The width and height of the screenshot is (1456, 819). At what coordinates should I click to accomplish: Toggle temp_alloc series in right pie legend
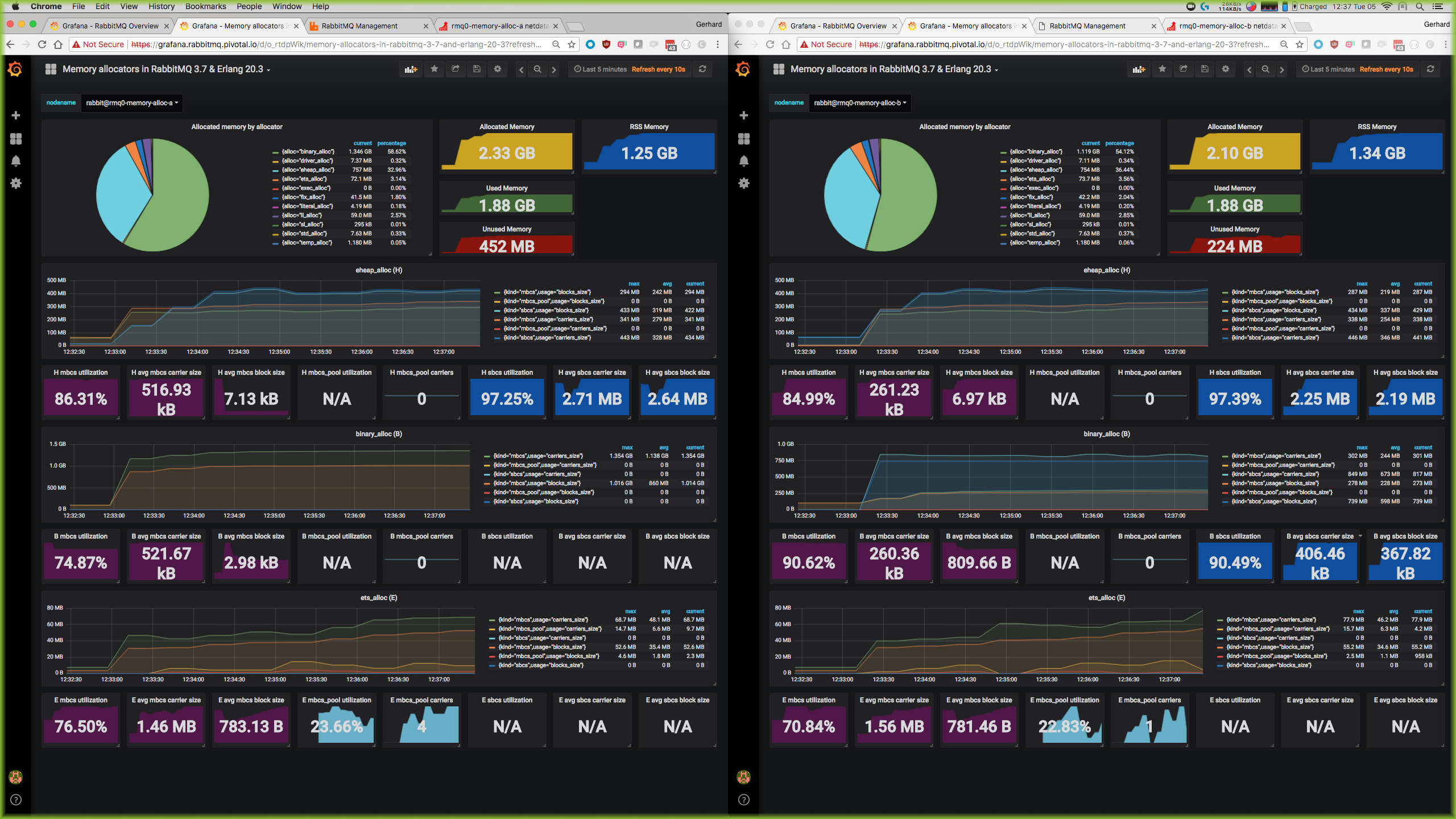1035,243
